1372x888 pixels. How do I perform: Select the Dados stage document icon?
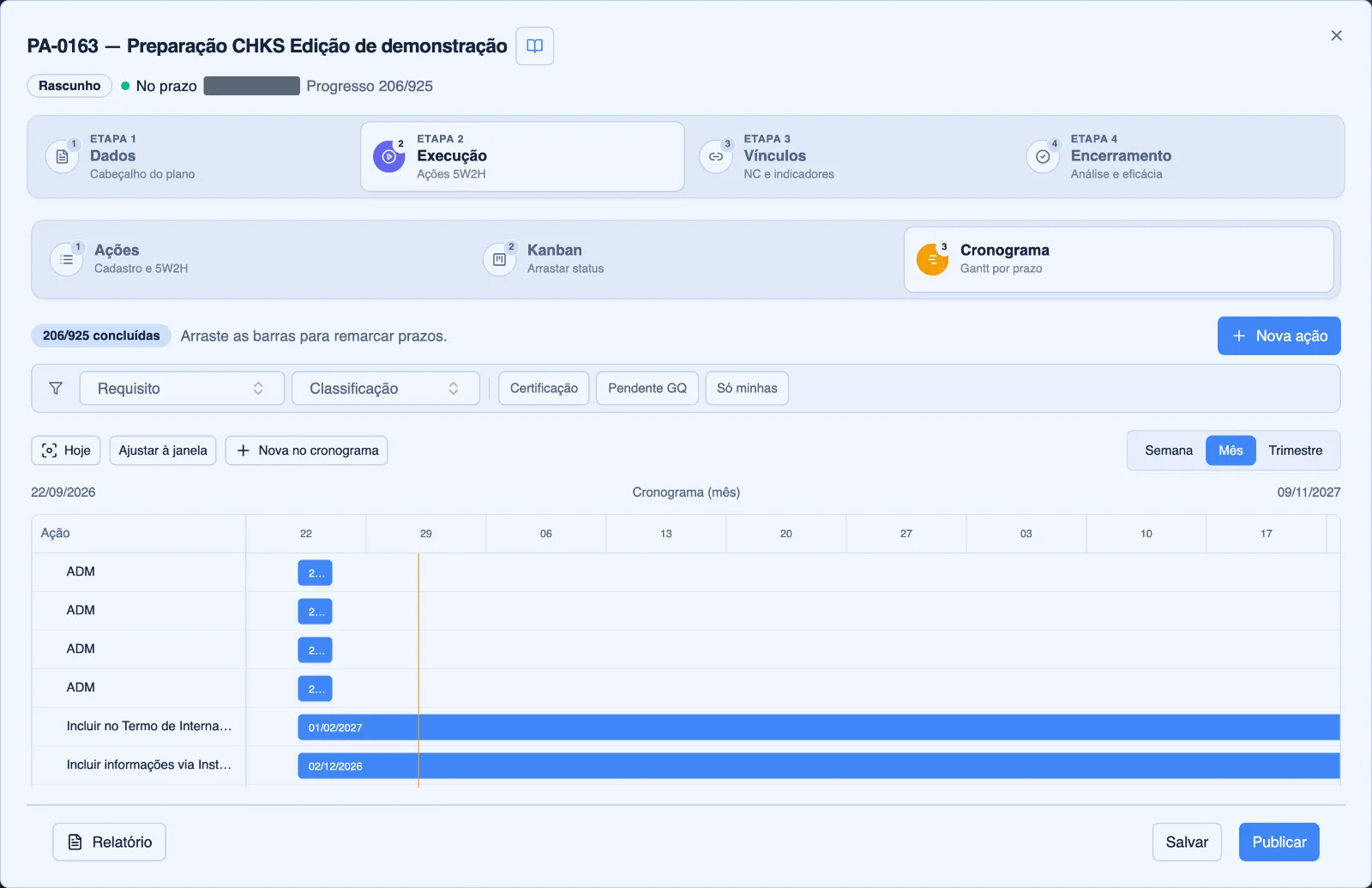[x=62, y=157]
